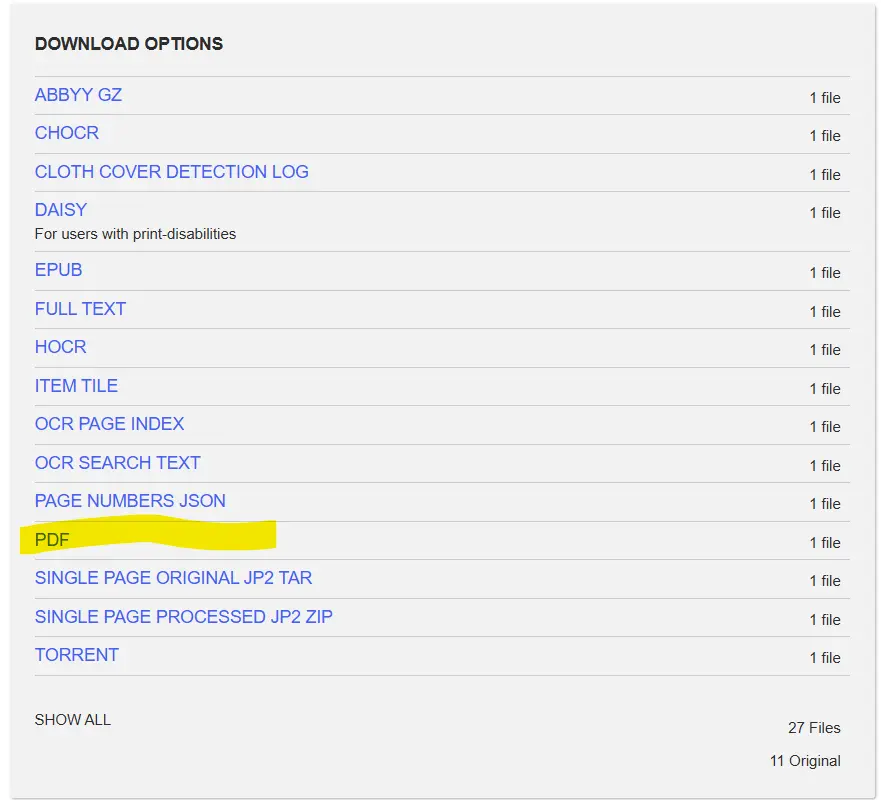The image size is (881, 800).
Task: Click the highlighted PDF download link
Action: (x=52, y=540)
